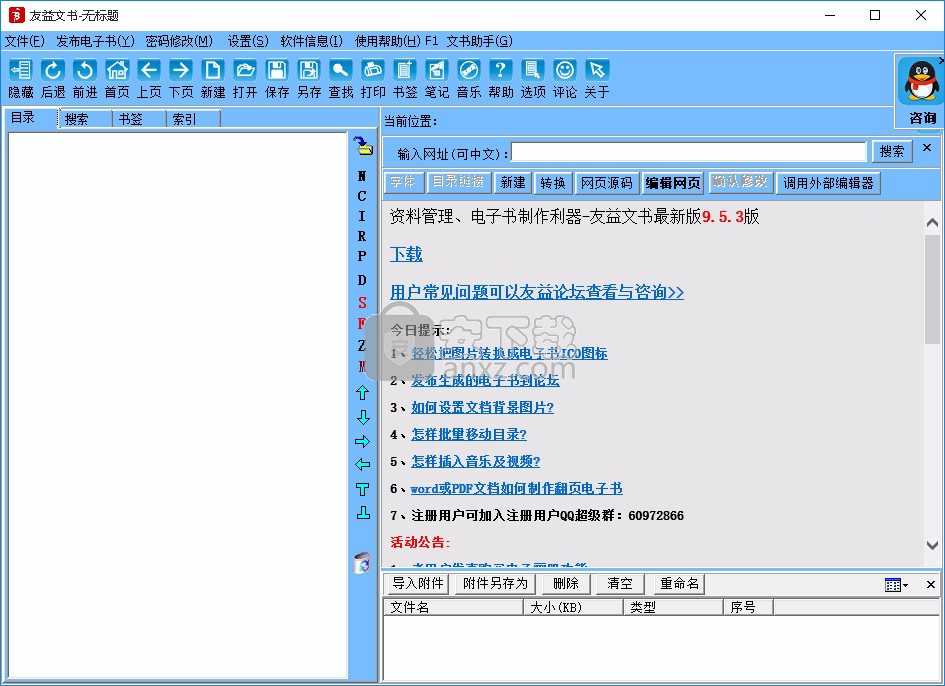Screen dimensions: 945x686
Task: Open the 文书助手(G) menu
Action: tap(480, 41)
